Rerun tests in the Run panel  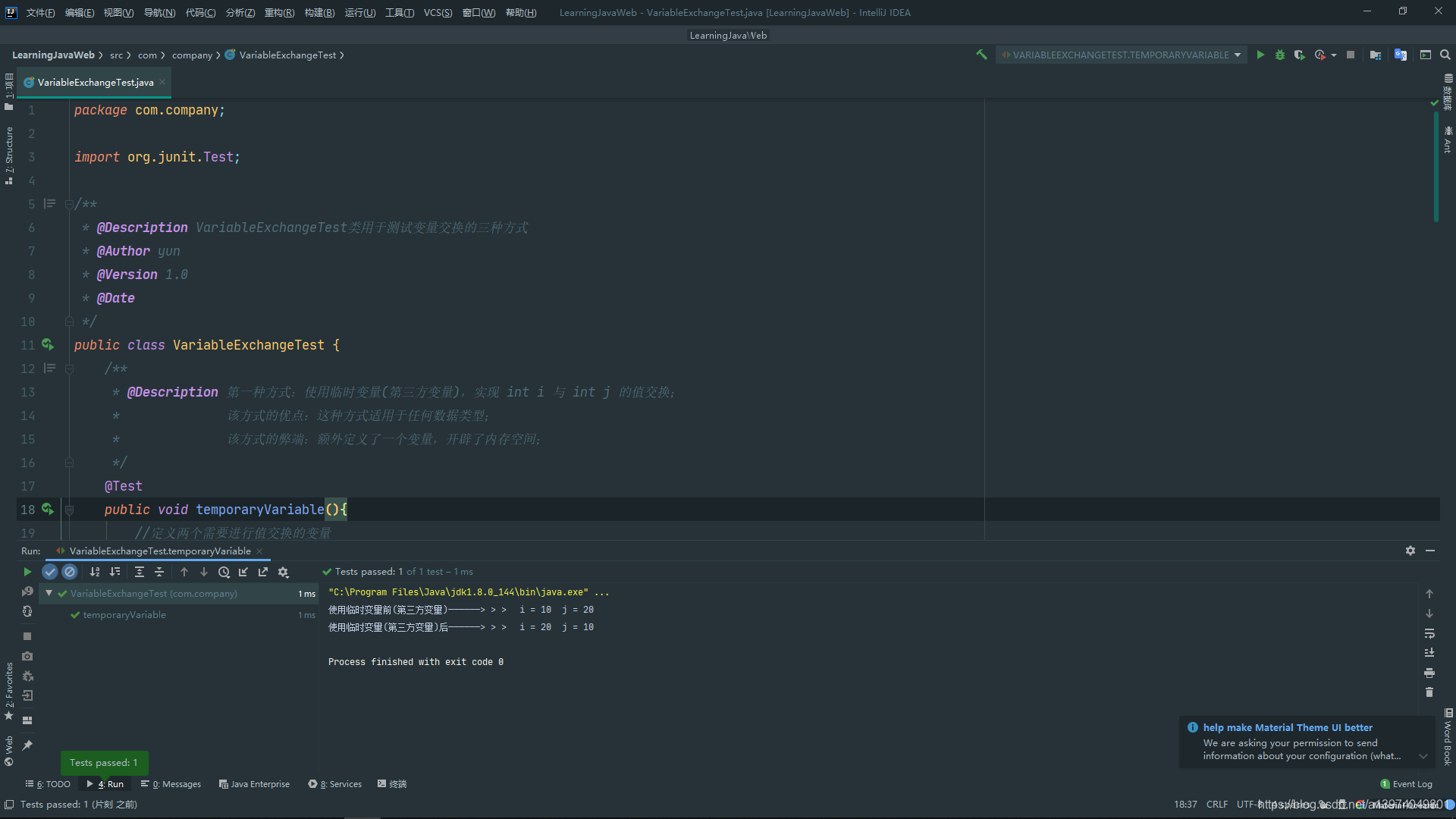27,572
